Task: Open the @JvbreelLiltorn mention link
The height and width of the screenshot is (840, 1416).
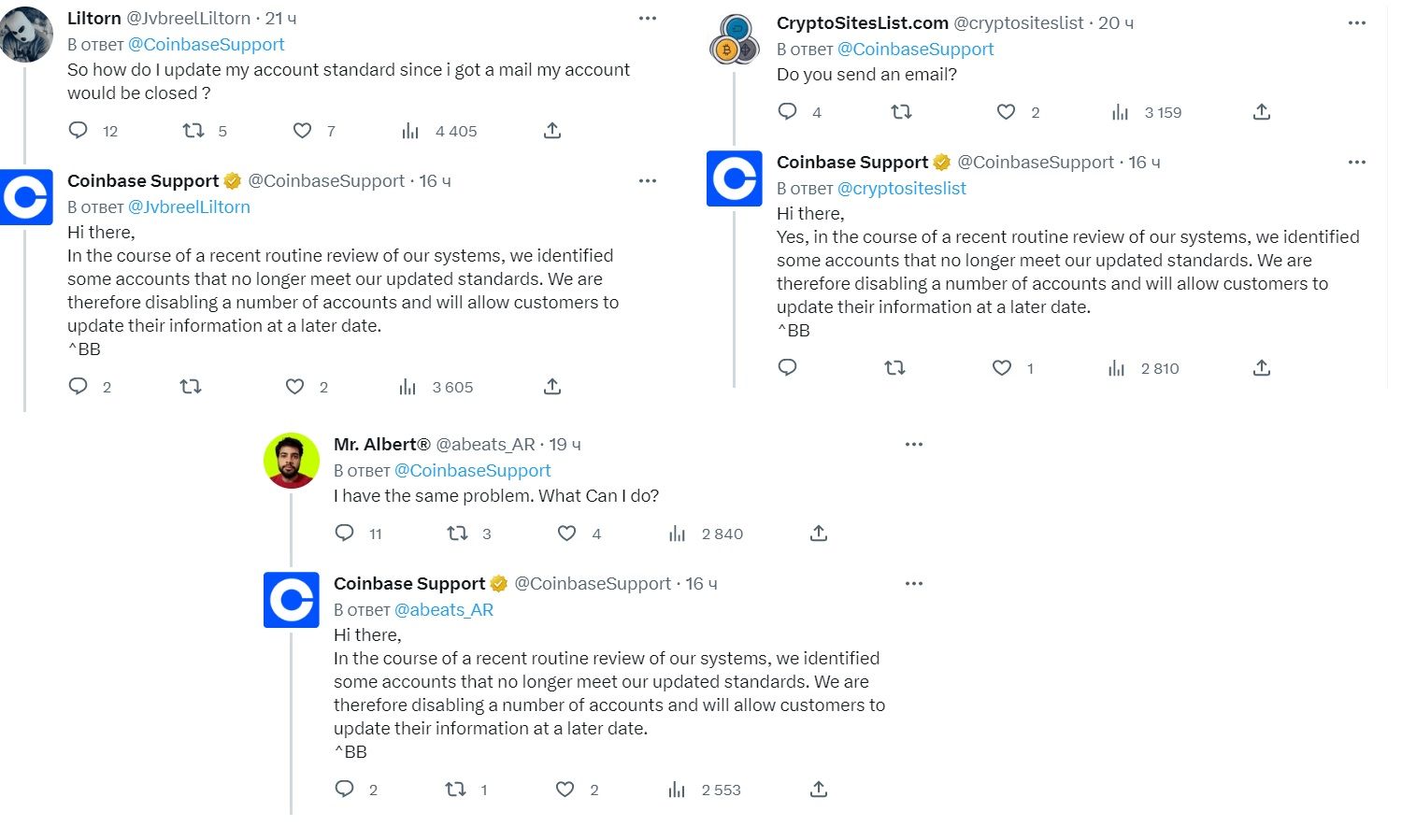Action: [189, 207]
